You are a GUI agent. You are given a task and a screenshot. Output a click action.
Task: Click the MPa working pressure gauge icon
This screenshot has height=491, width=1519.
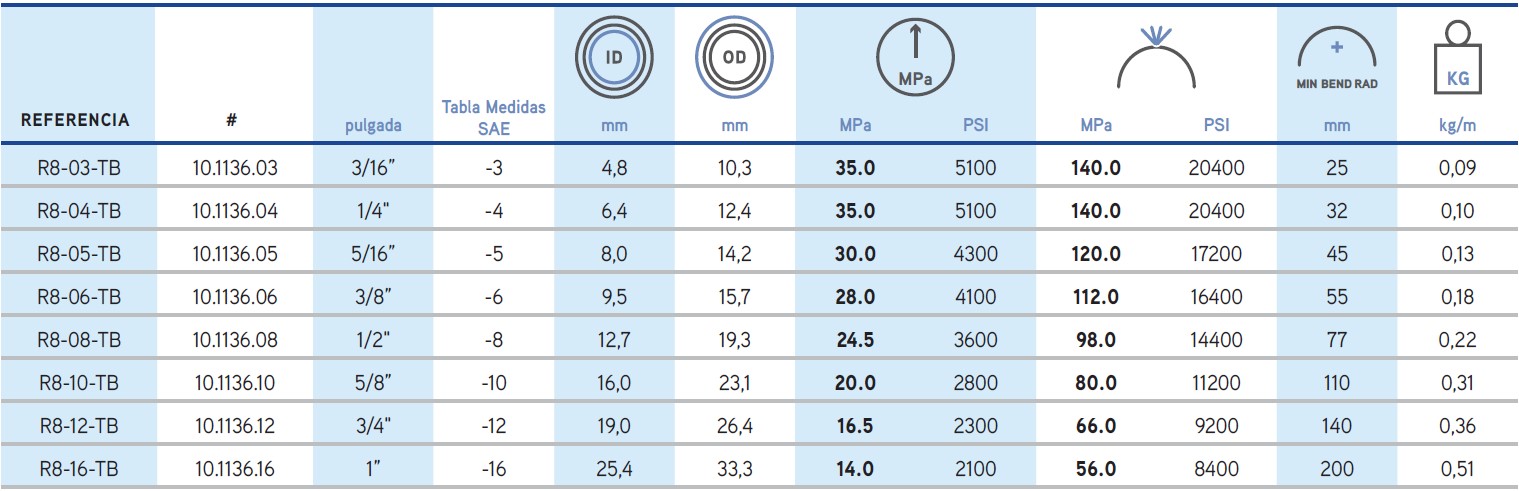(915, 61)
